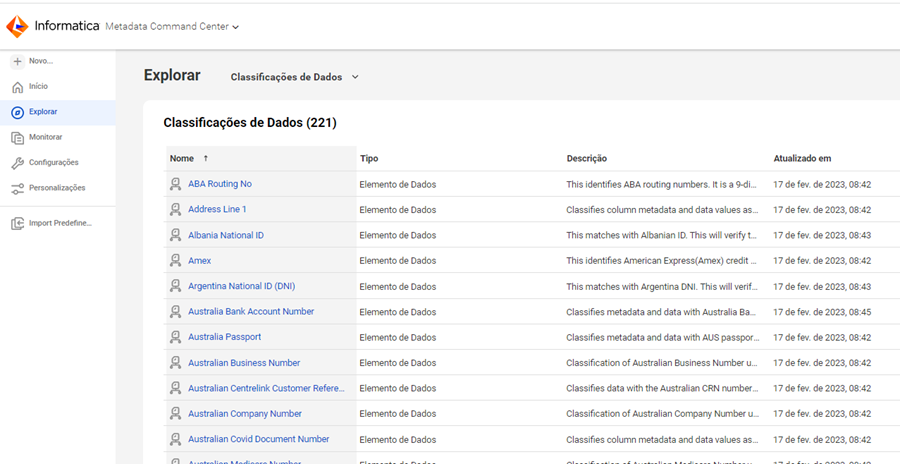The width and height of the screenshot is (900, 464).
Task: Click the Configurações wrench icon
Action: click(x=18, y=163)
